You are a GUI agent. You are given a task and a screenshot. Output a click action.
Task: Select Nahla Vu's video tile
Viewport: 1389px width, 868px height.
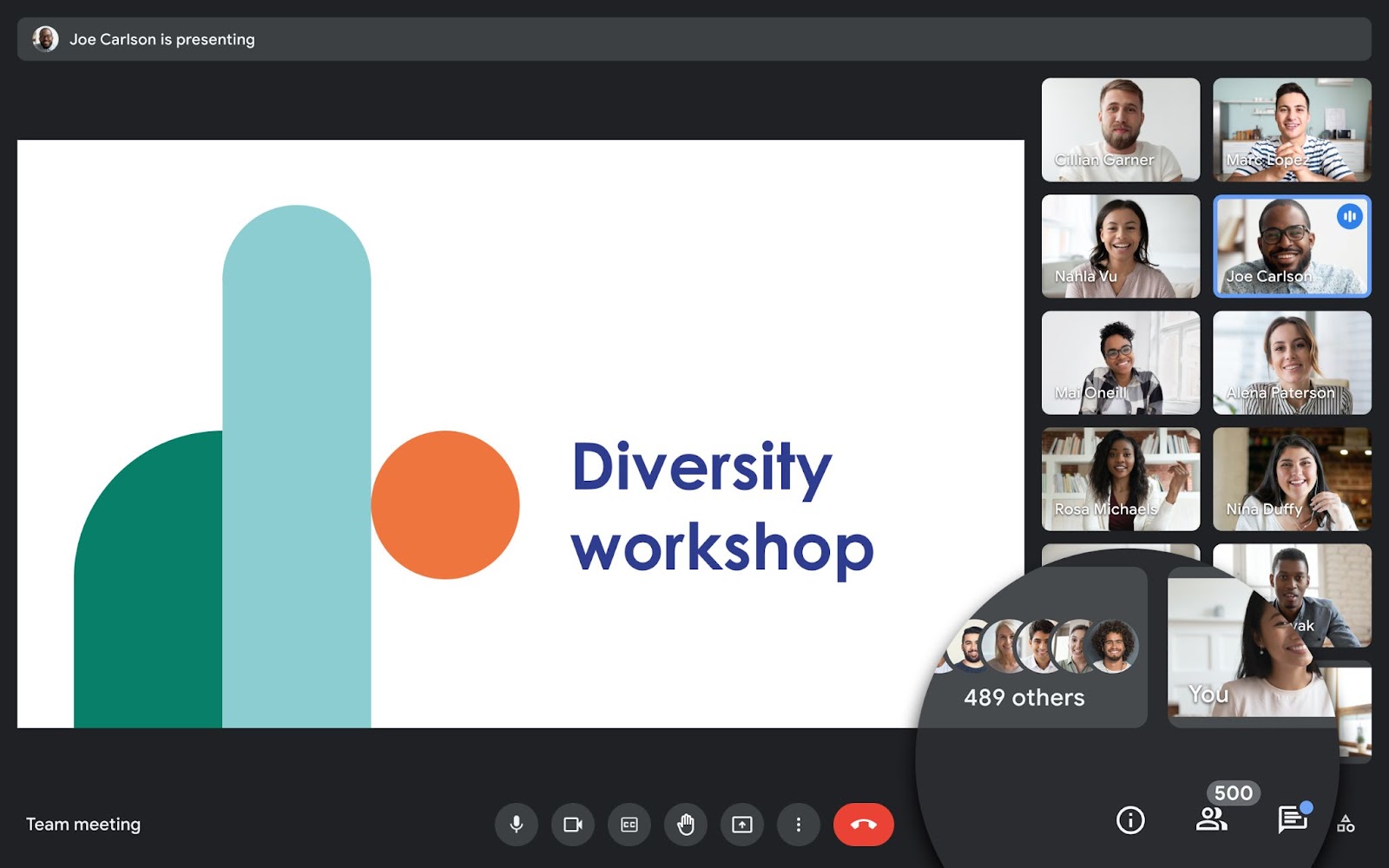point(1120,246)
